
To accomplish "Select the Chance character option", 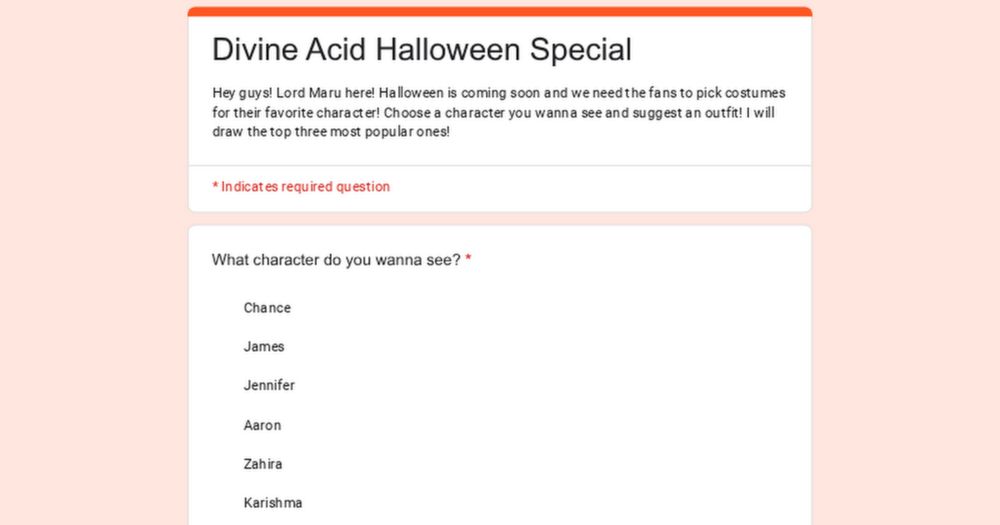I will tap(267, 308).
